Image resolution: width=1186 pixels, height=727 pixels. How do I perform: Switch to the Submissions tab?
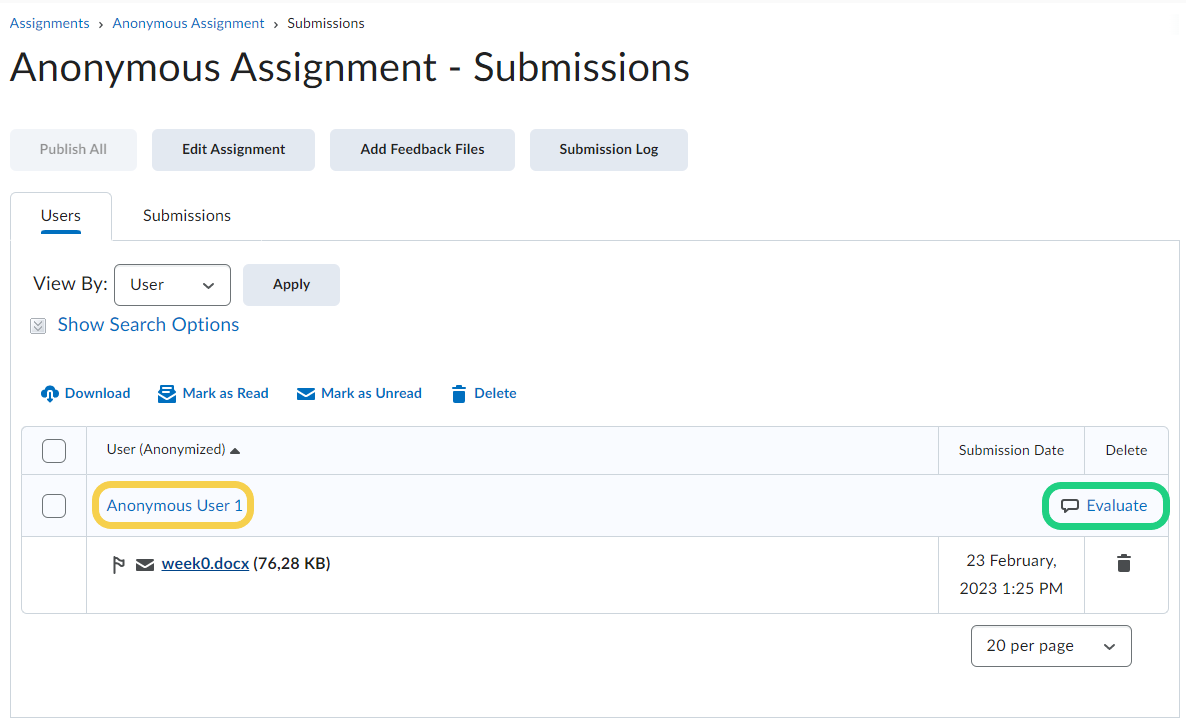tap(187, 216)
